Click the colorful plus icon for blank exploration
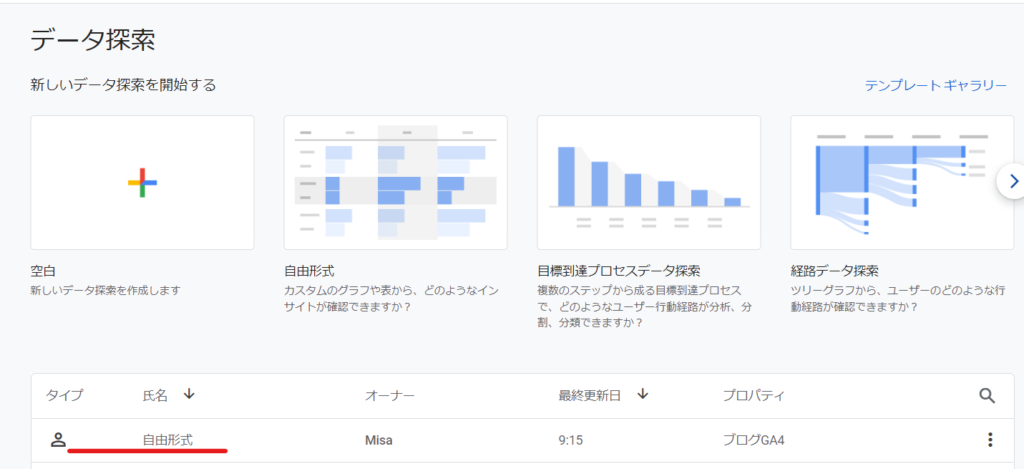Screen dimensions: 1024x469 tap(142, 182)
